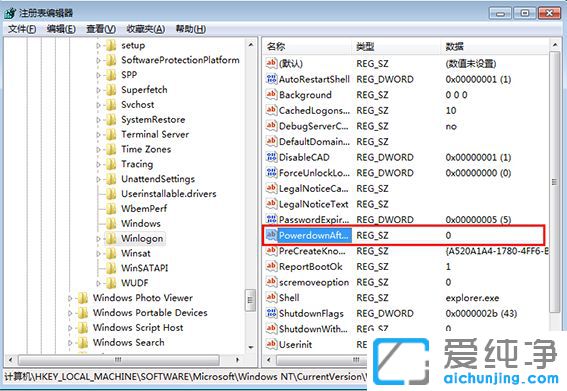Click the UnattendSettings folder icon
The height and width of the screenshot is (391, 567).
[x=111, y=179]
